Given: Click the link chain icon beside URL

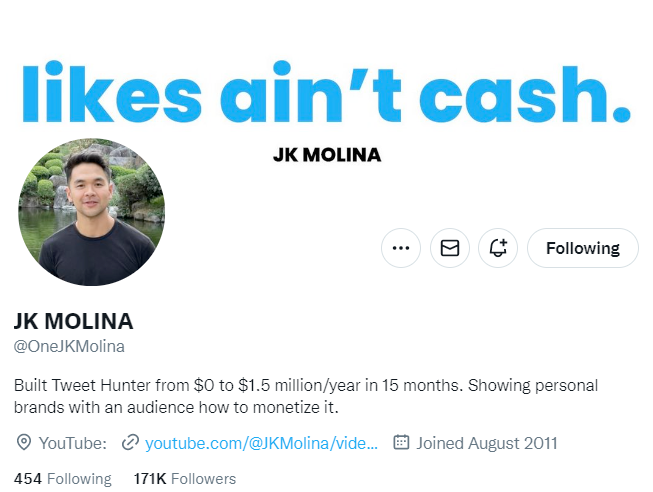Looking at the screenshot, I should coord(130,442).
